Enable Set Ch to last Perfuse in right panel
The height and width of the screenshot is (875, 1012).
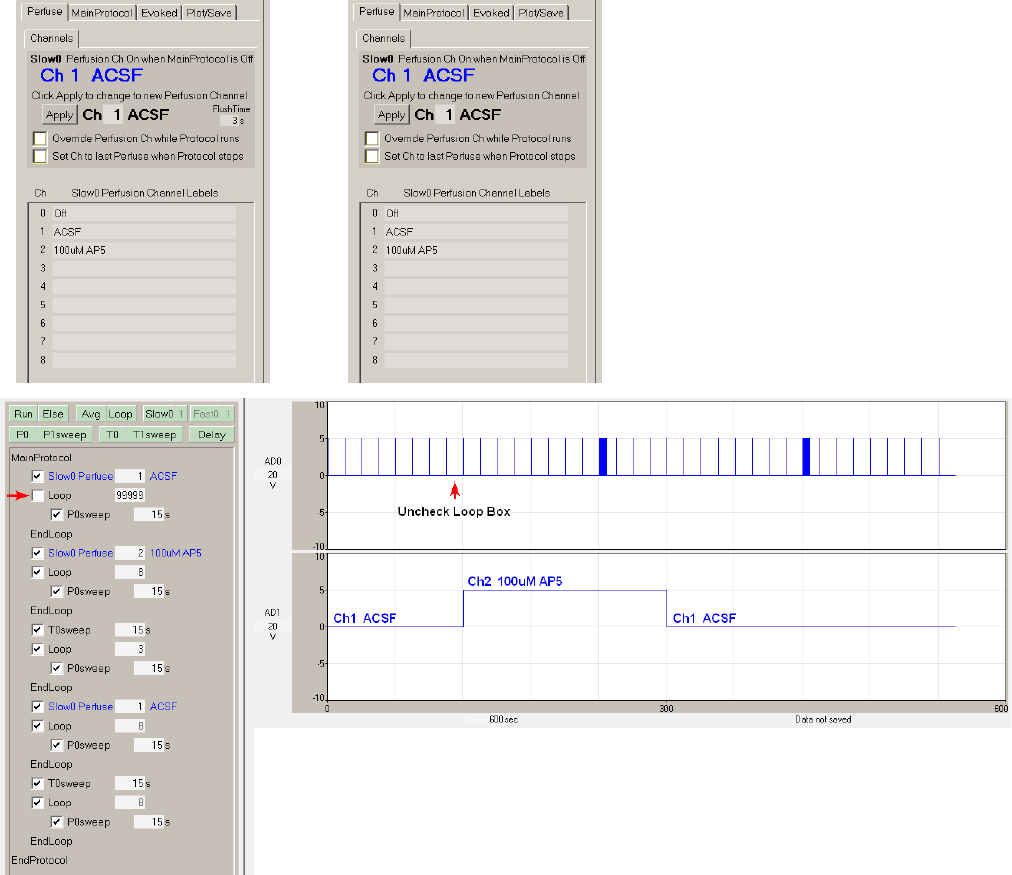(x=372, y=156)
